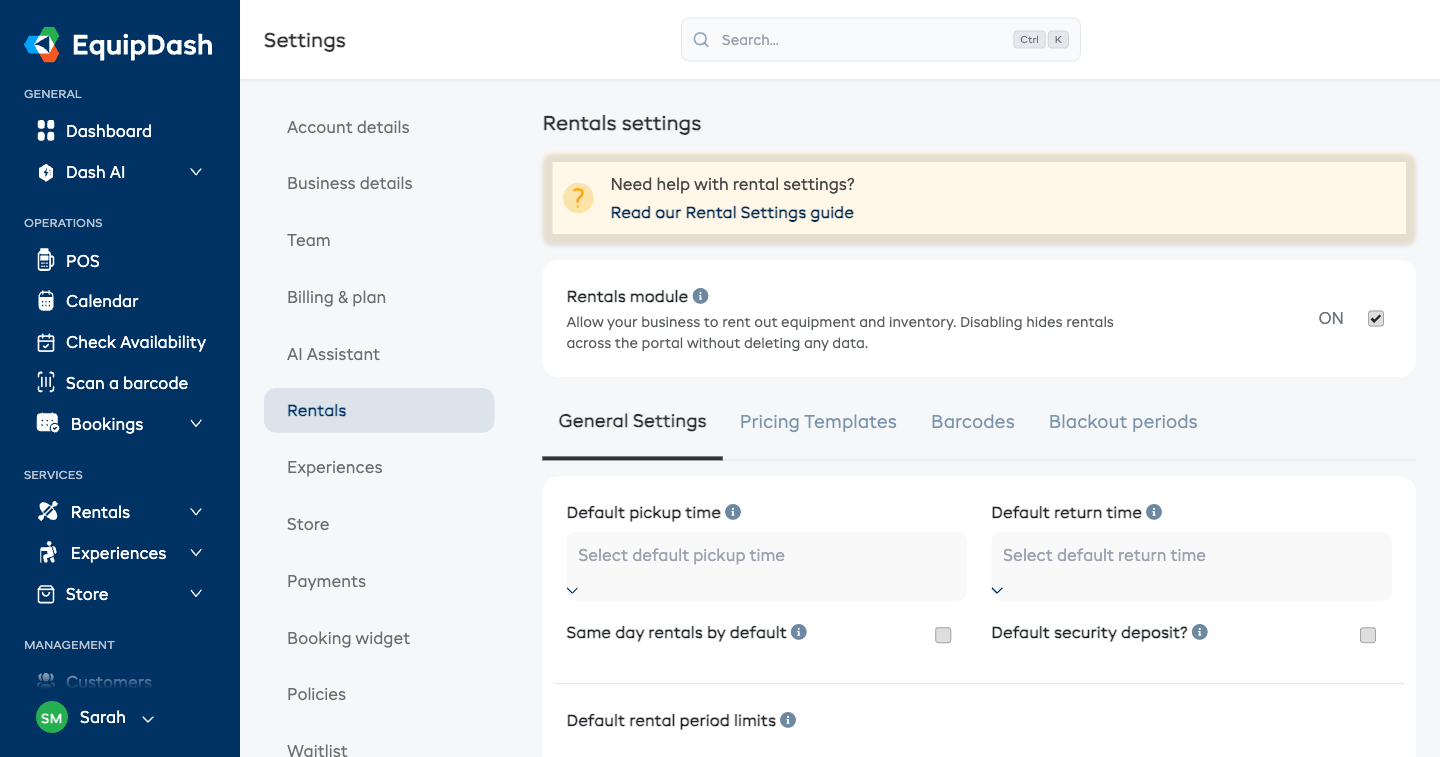Viewport: 1440px width, 757px height.
Task: Click info icon beside Default return time
Action: pos(1154,512)
